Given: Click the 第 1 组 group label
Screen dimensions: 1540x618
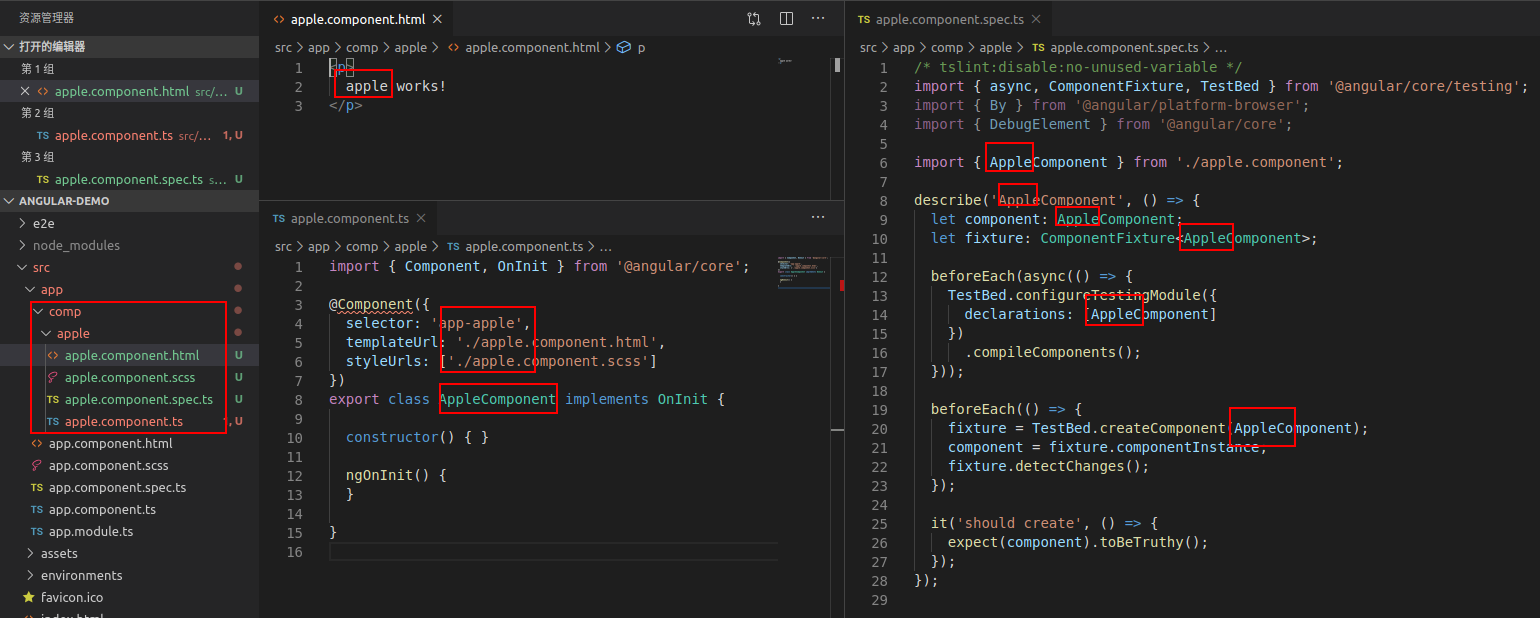Looking at the screenshot, I should (38, 69).
